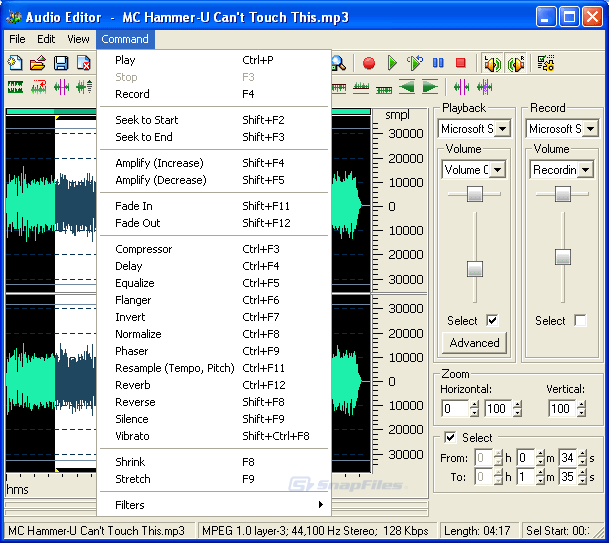Save the file using the floppy disk icon
The height and width of the screenshot is (543, 609).
pyautogui.click(x=61, y=63)
